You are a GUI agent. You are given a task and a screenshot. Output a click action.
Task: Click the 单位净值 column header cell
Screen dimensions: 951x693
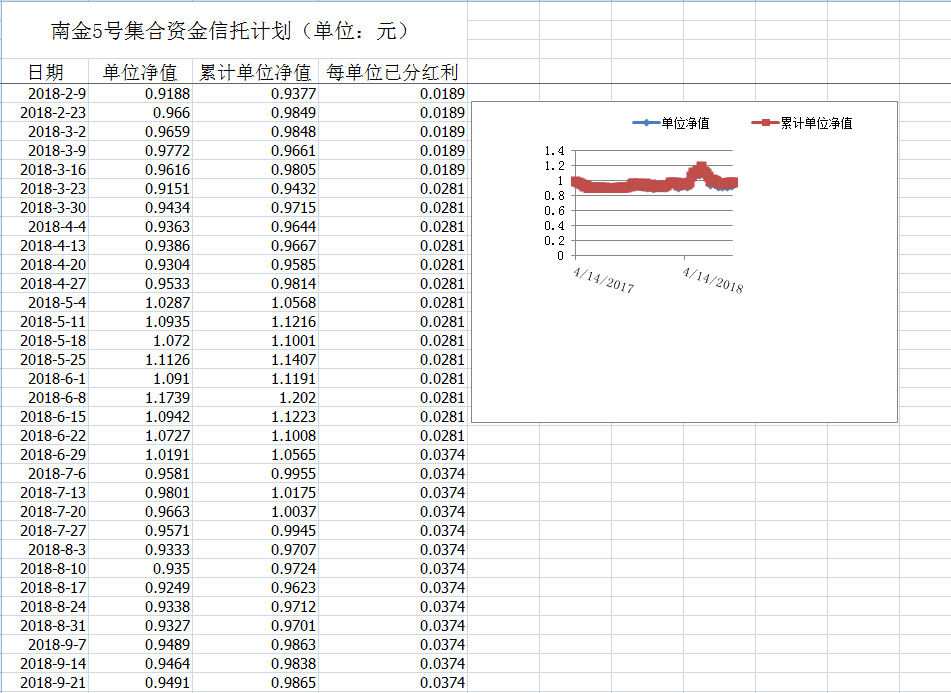[x=140, y=72]
